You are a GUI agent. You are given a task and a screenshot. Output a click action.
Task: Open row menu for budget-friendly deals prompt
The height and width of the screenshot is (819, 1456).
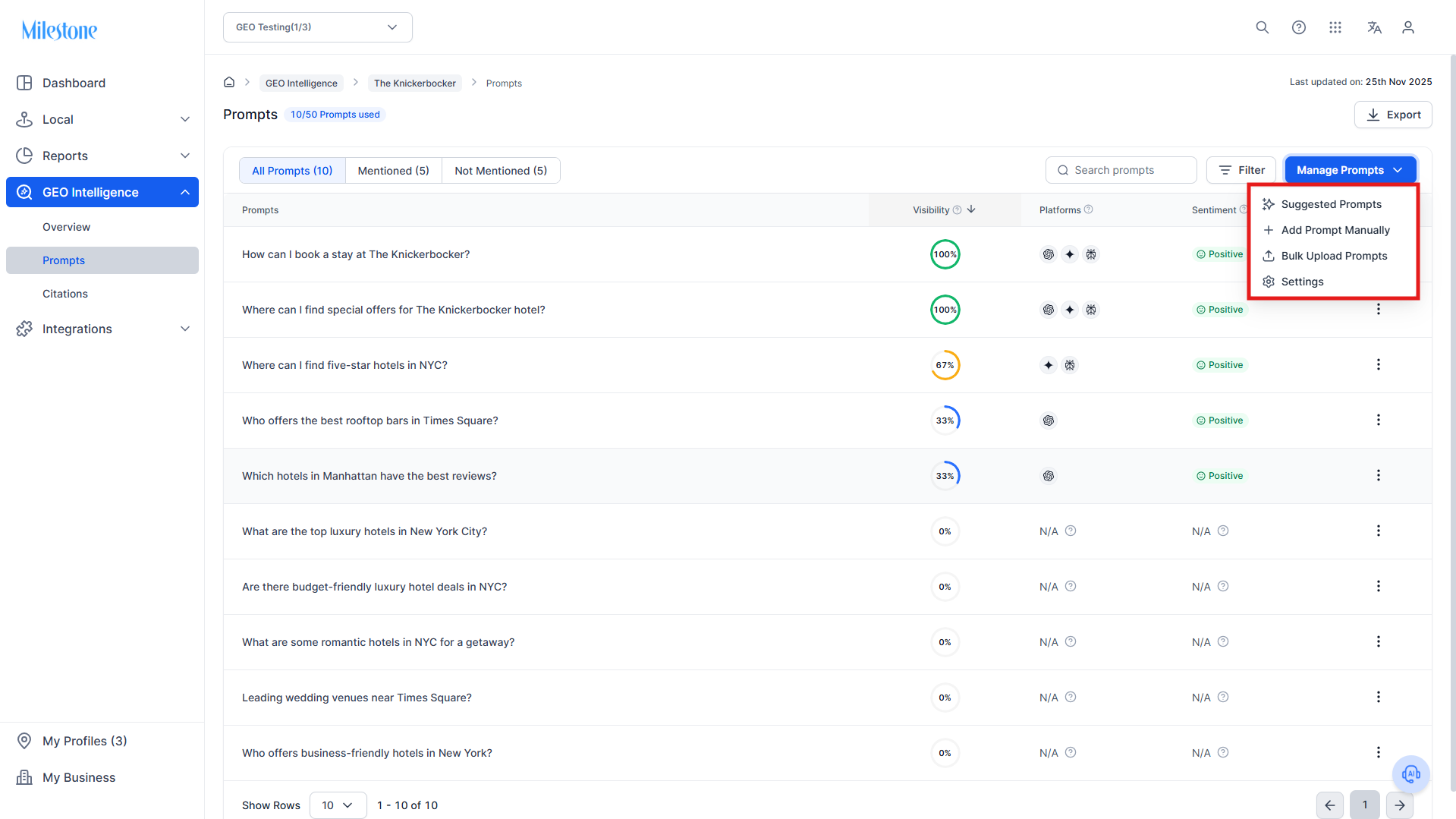click(1379, 587)
